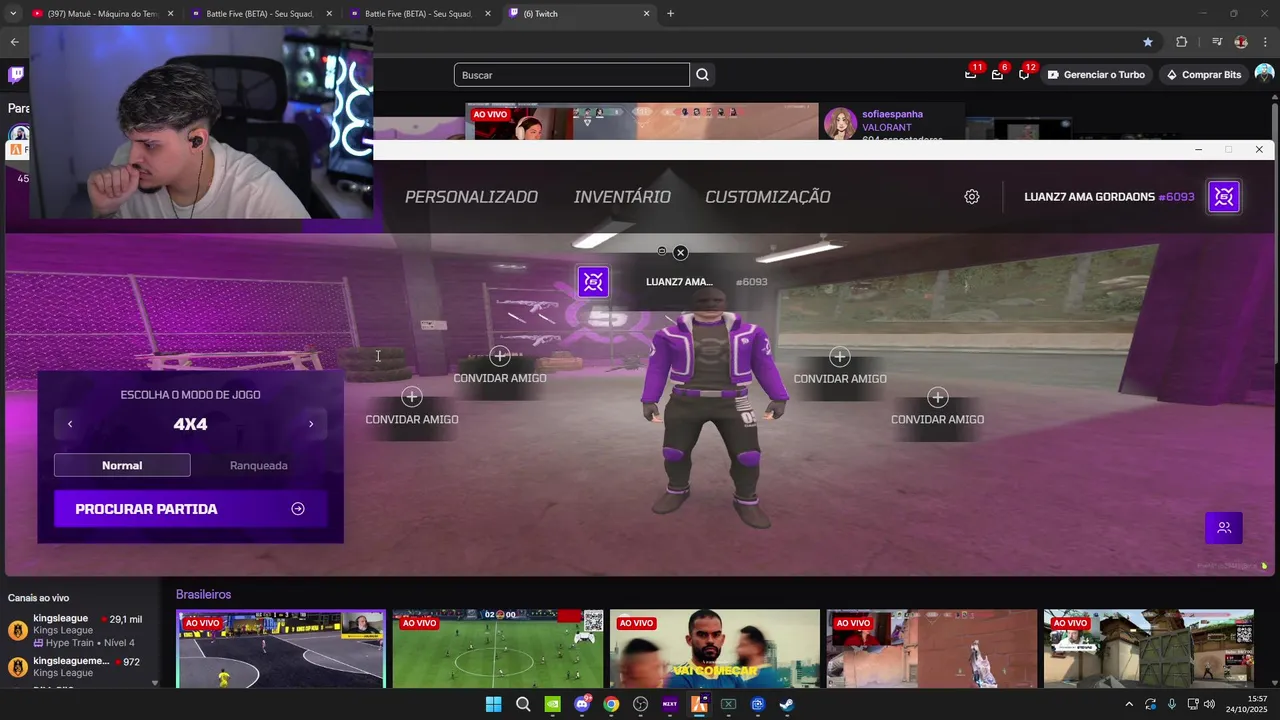
Task: Open Chrome tab search dropdown arrow
Action: [x=13, y=14]
